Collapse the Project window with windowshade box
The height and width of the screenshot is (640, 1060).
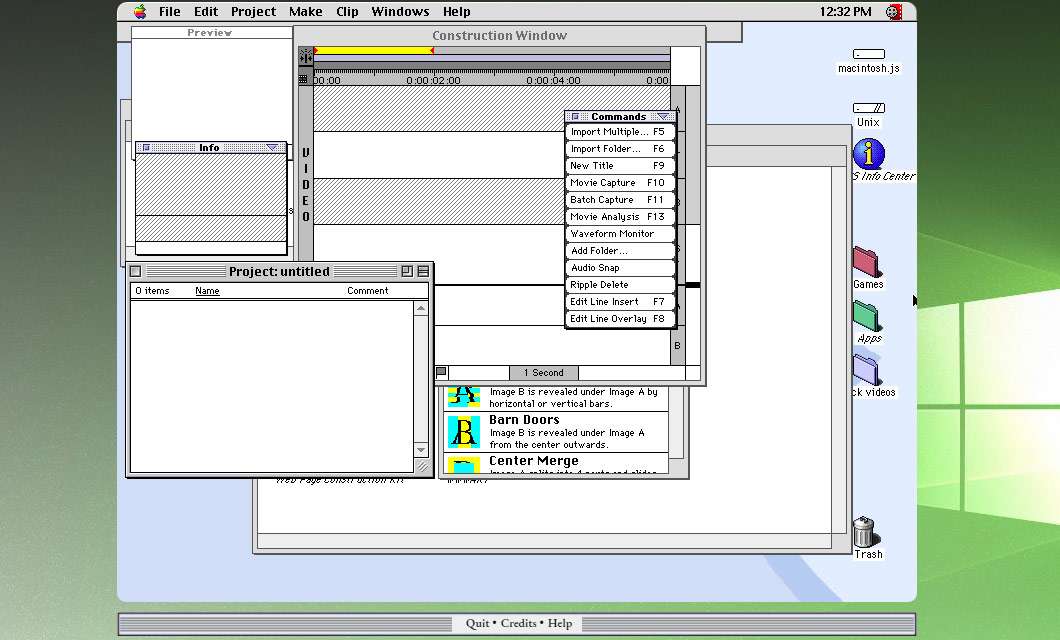[423, 271]
